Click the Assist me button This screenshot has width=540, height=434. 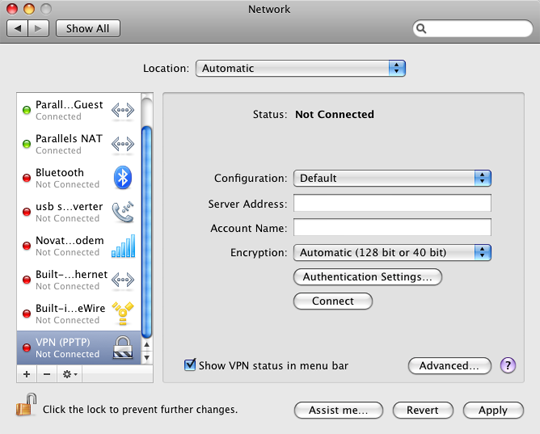pyautogui.click(x=338, y=410)
